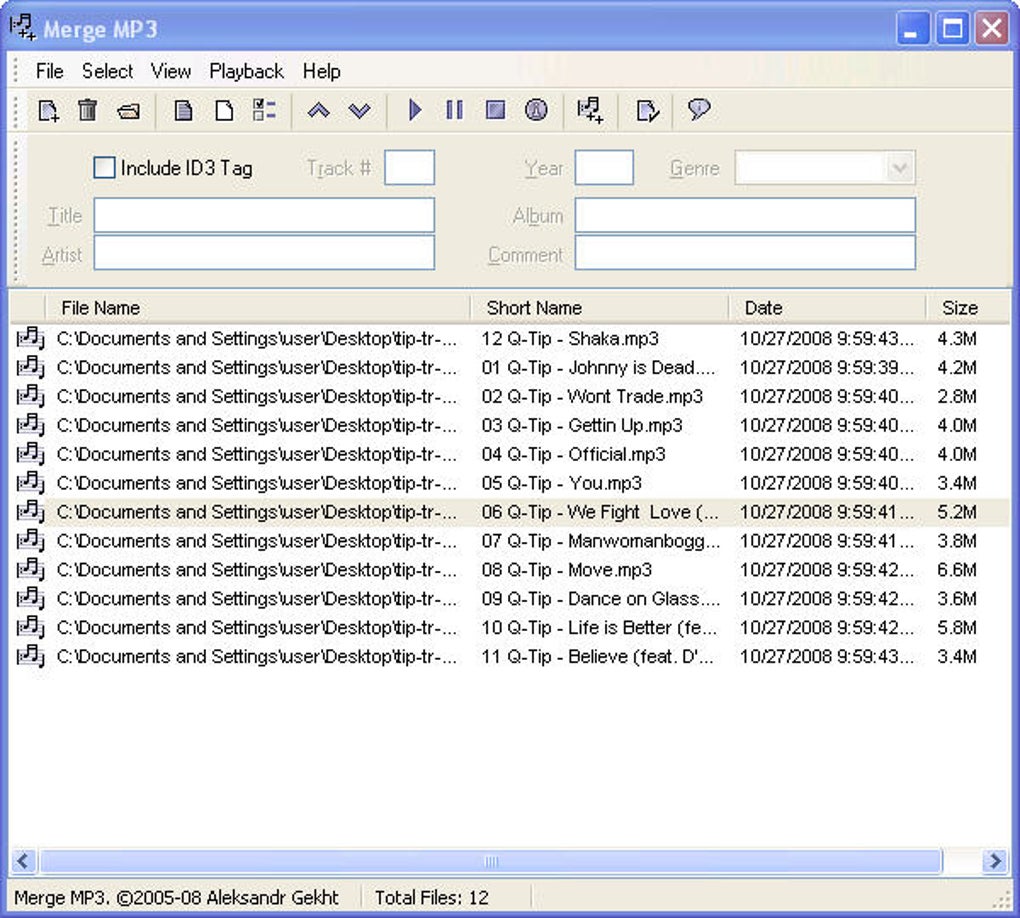Click the music icon beside 03 Q-Tip - Gettin Up.mp3

point(31,425)
